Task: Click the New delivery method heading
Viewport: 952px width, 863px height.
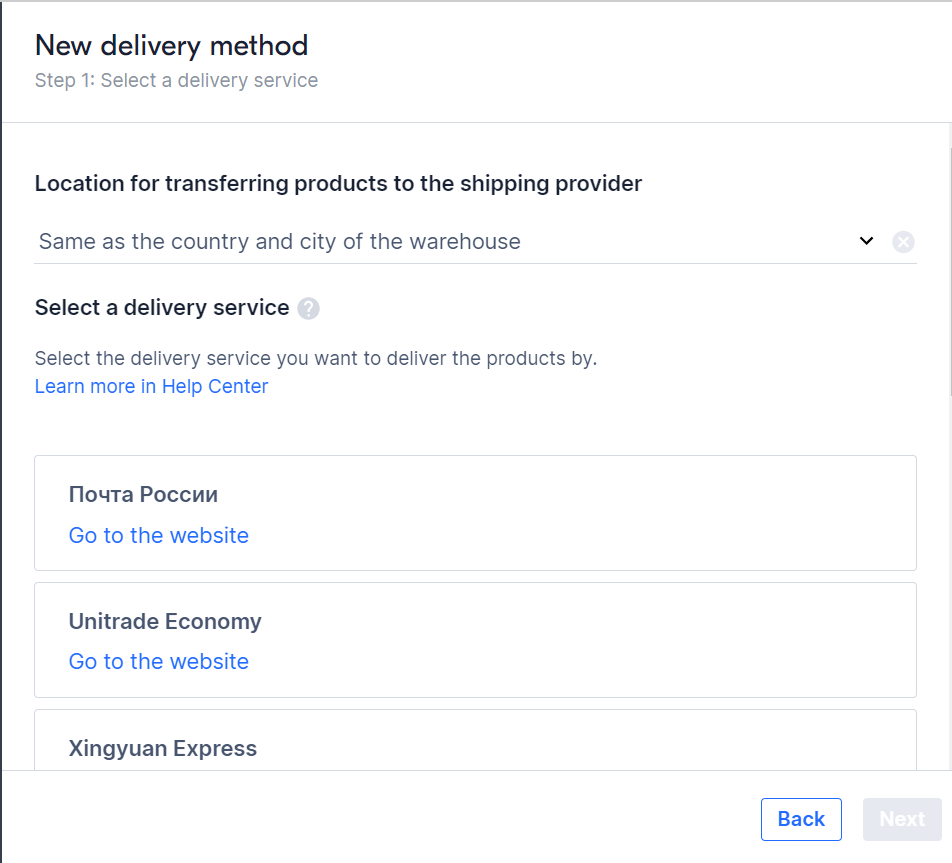Action: (171, 46)
